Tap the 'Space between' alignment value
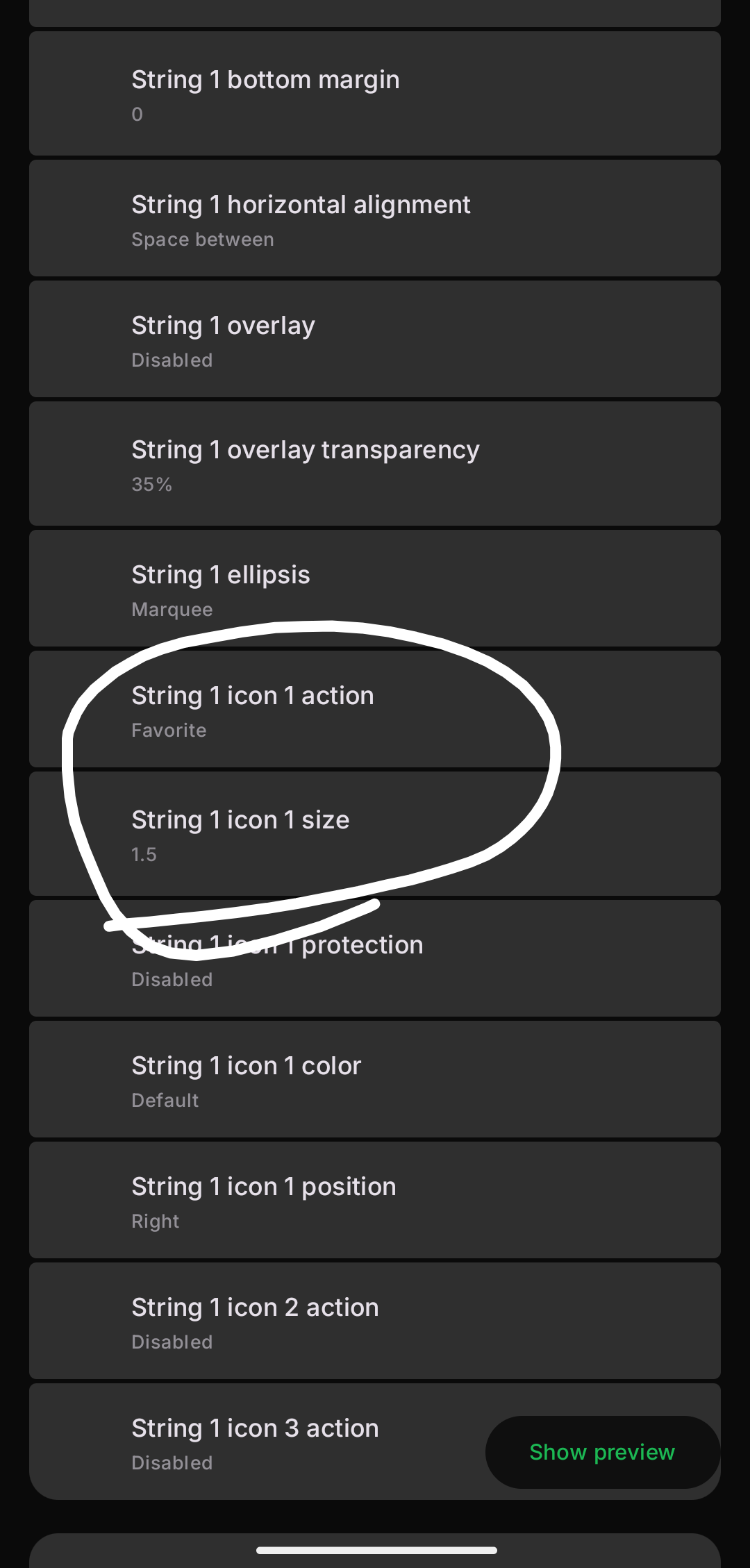Image resolution: width=750 pixels, height=1568 pixels. [x=203, y=240]
